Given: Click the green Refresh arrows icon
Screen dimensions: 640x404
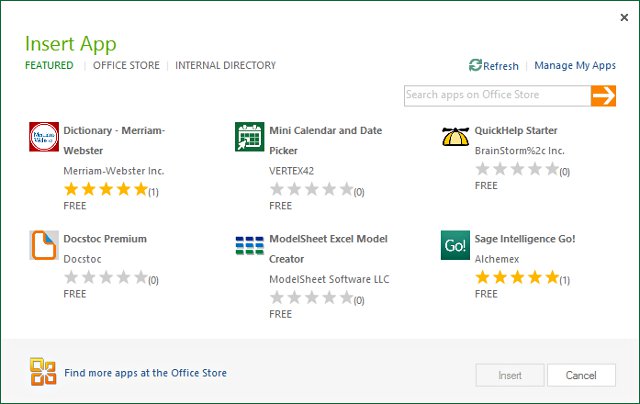Looking at the screenshot, I should coord(475,65).
